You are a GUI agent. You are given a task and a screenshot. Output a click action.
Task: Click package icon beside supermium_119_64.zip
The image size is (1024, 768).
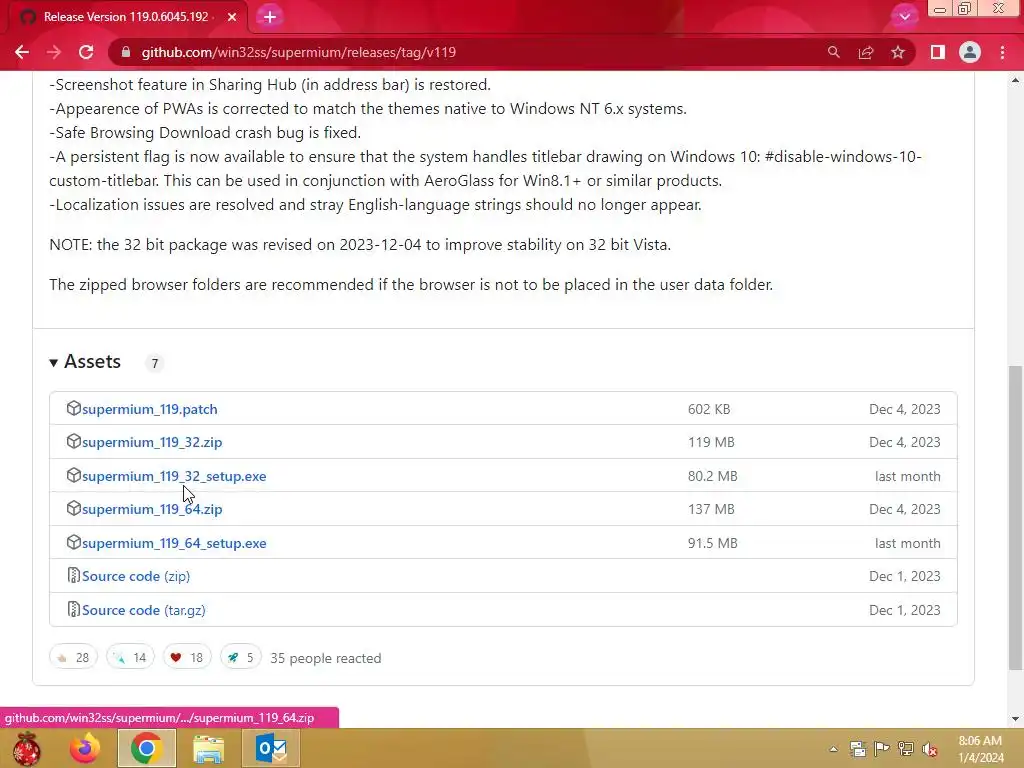click(x=73, y=508)
